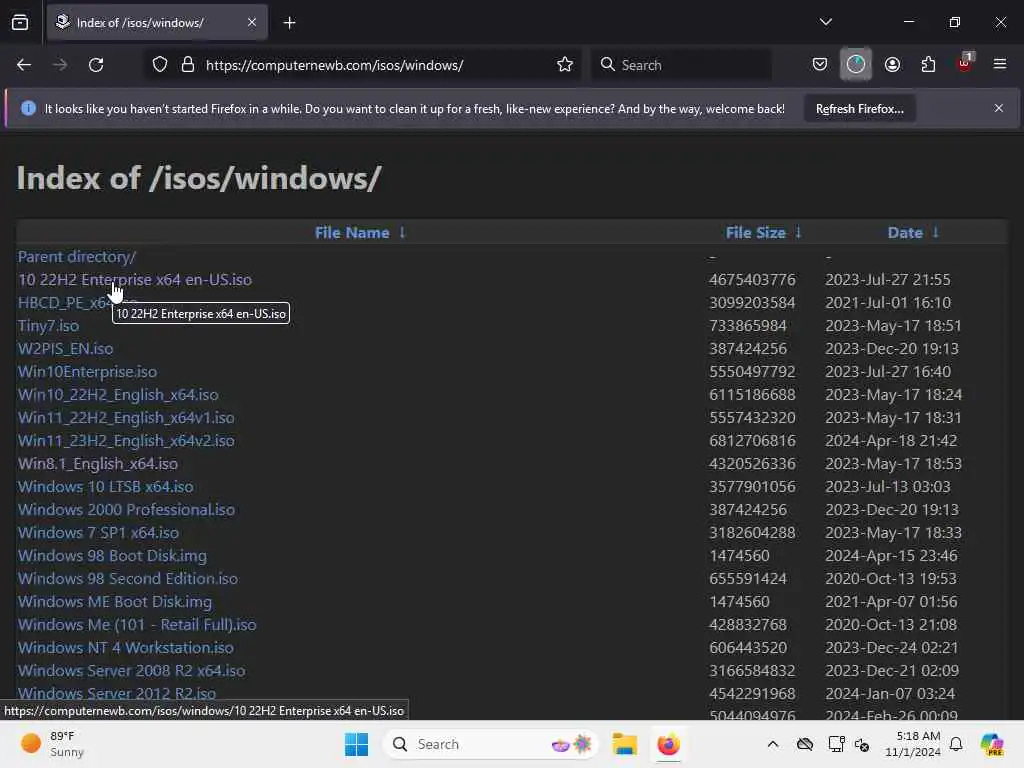The image size is (1024, 768).
Task: Bookmark this page with the star
Action: pyautogui.click(x=565, y=65)
